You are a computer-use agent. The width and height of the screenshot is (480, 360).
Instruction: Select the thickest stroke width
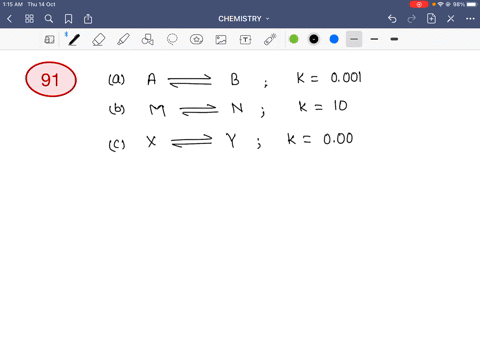[394, 39]
